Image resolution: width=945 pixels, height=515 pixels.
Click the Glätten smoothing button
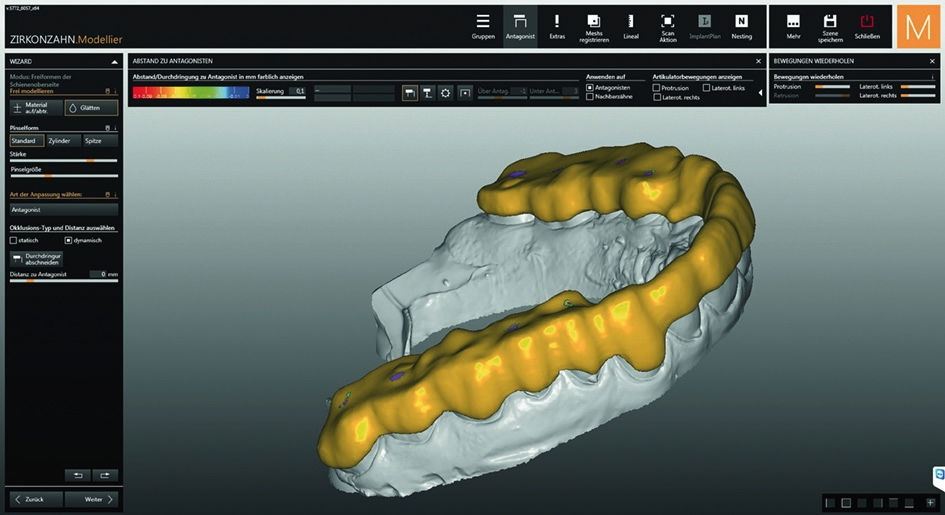(91, 108)
